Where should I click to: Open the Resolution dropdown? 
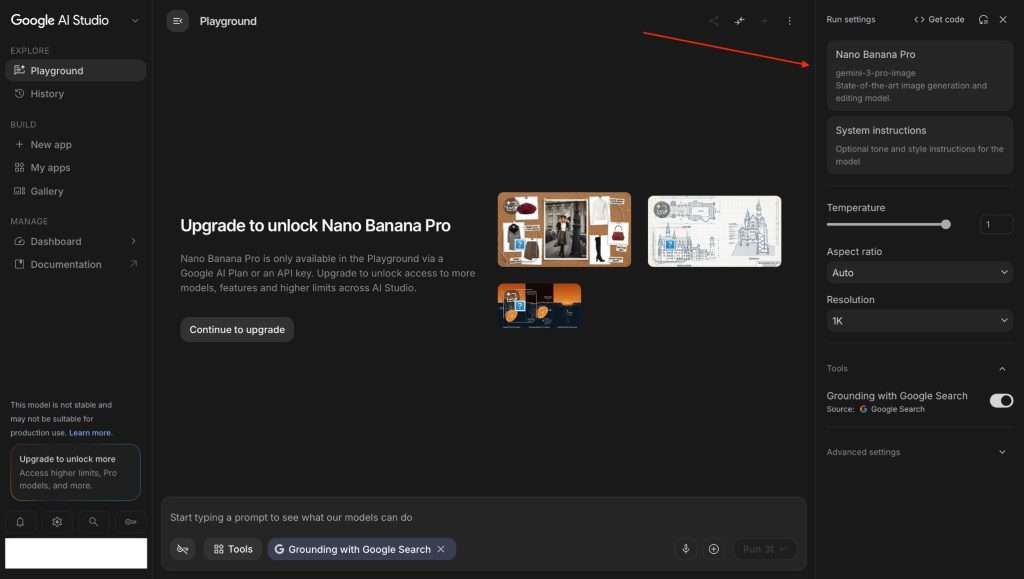pos(920,321)
